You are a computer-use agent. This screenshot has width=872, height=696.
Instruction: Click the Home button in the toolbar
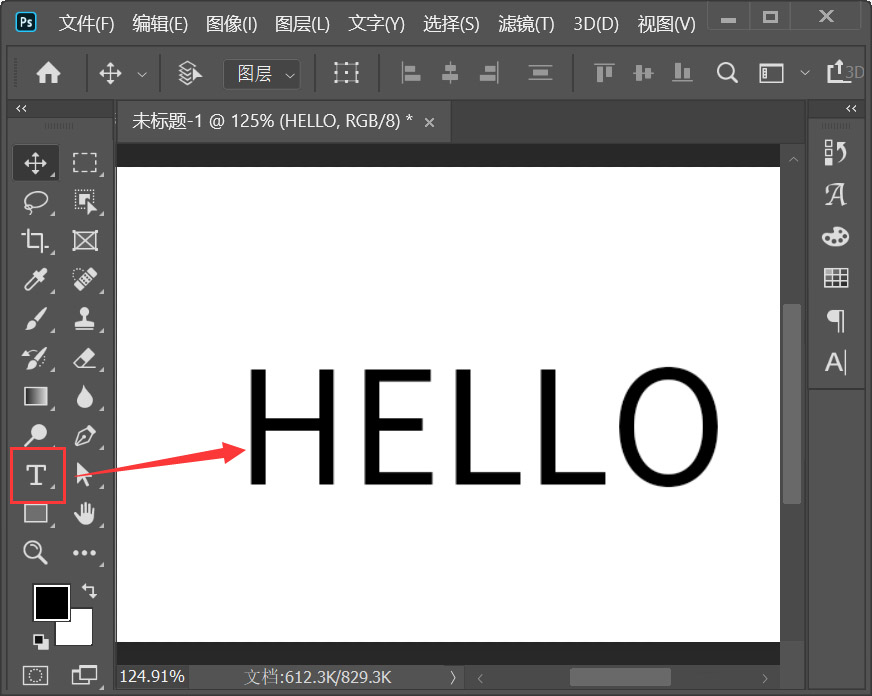point(48,72)
